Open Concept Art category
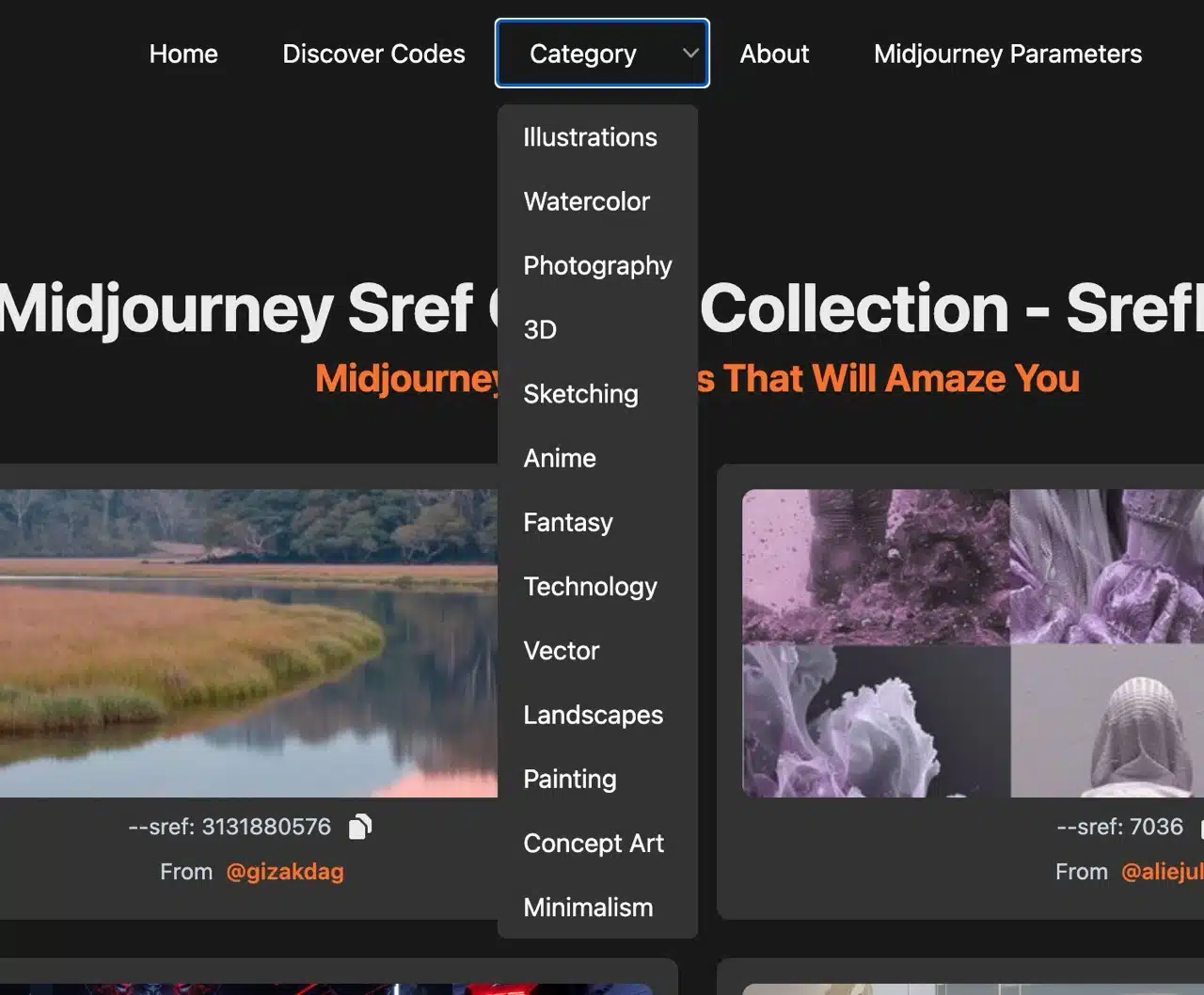Screen dimensions: 1204x995 point(593,844)
